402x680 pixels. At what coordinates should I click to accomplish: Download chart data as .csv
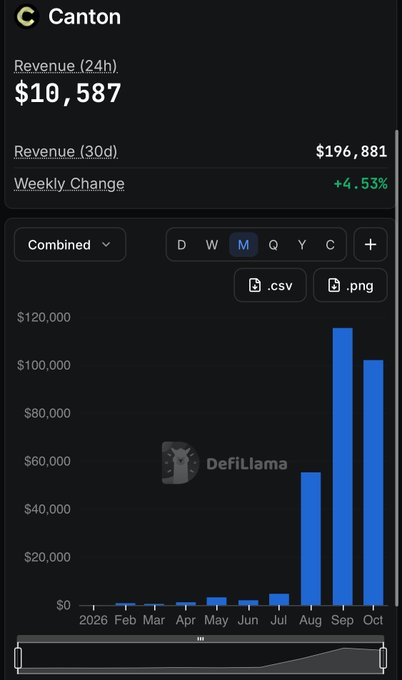270,285
